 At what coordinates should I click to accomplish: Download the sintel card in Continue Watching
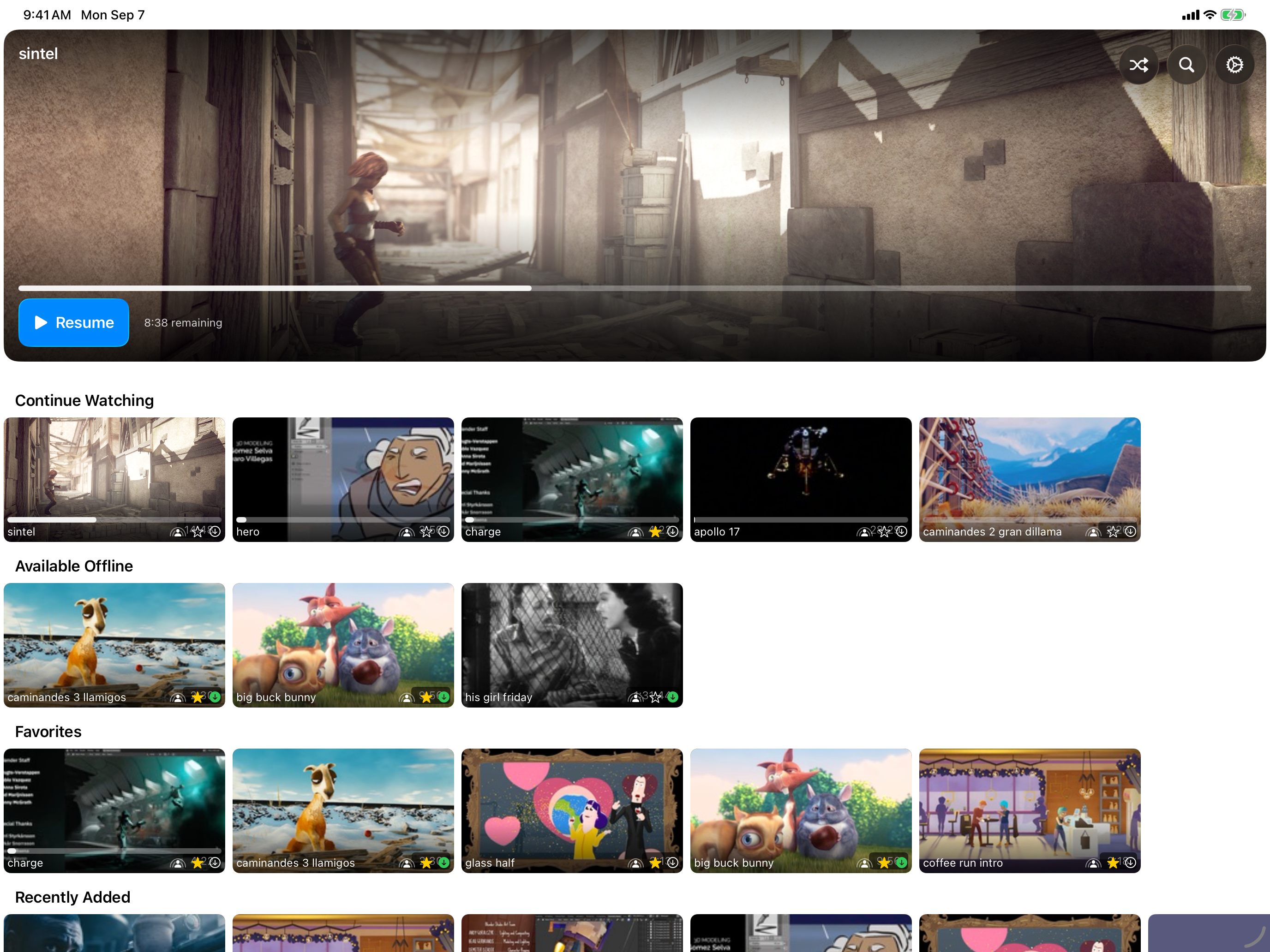tap(215, 531)
